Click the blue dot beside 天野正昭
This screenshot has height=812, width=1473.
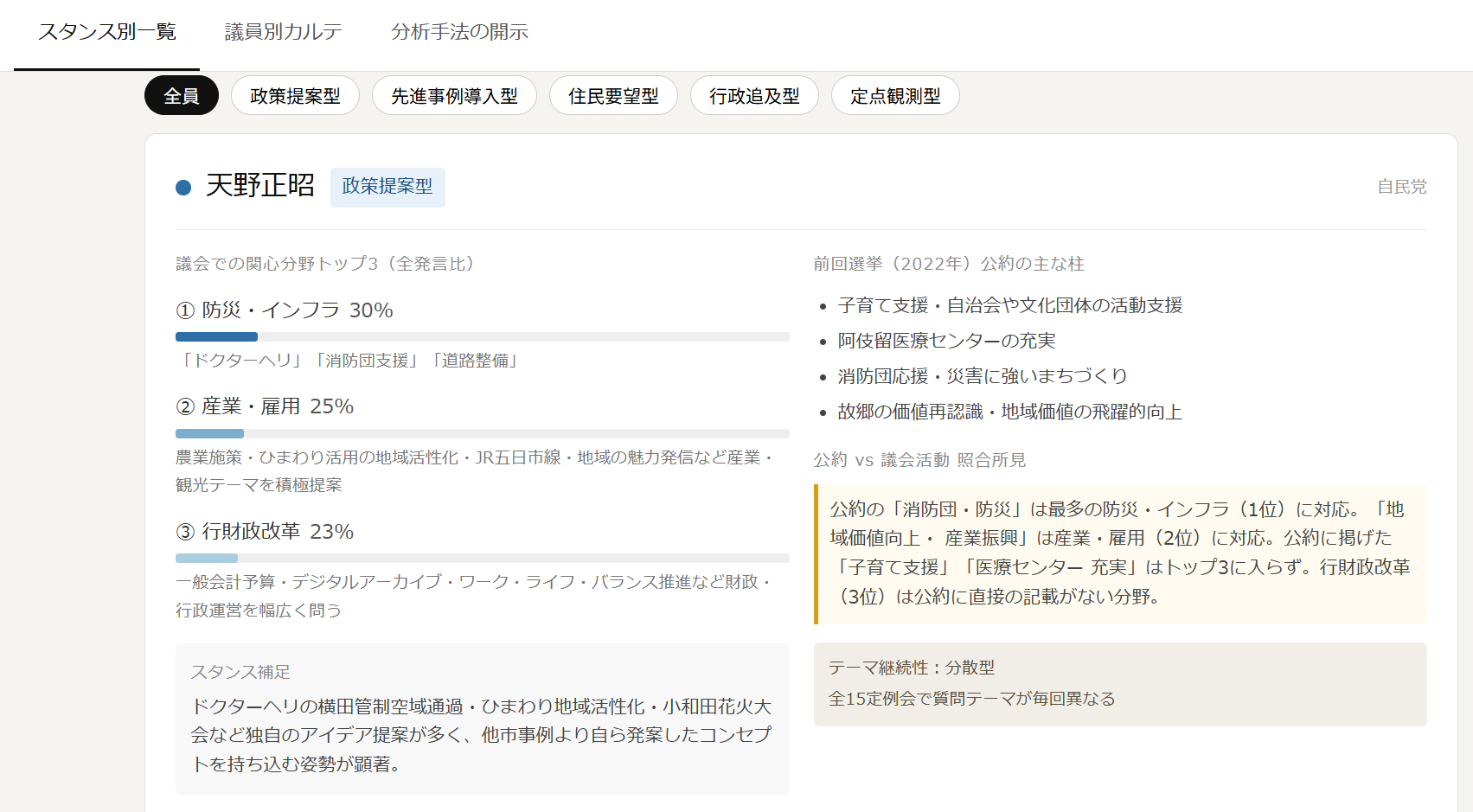point(183,188)
